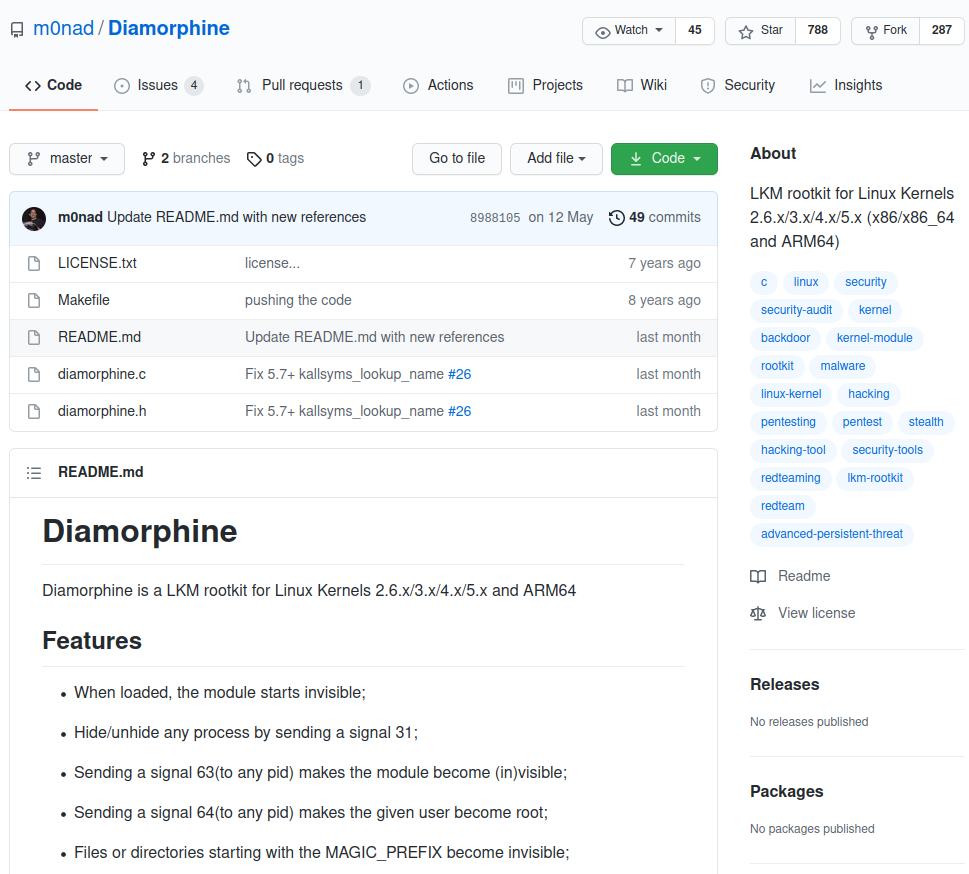Select the 'malware' topic tag
The height and width of the screenshot is (874, 969).
(842, 366)
